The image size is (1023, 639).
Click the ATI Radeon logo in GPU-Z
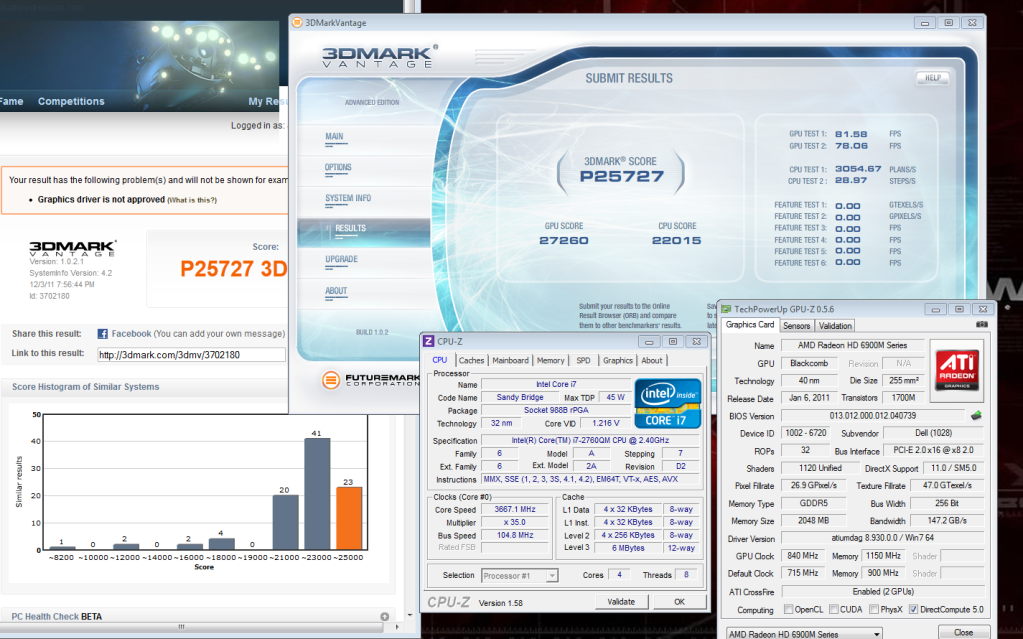pos(959,369)
